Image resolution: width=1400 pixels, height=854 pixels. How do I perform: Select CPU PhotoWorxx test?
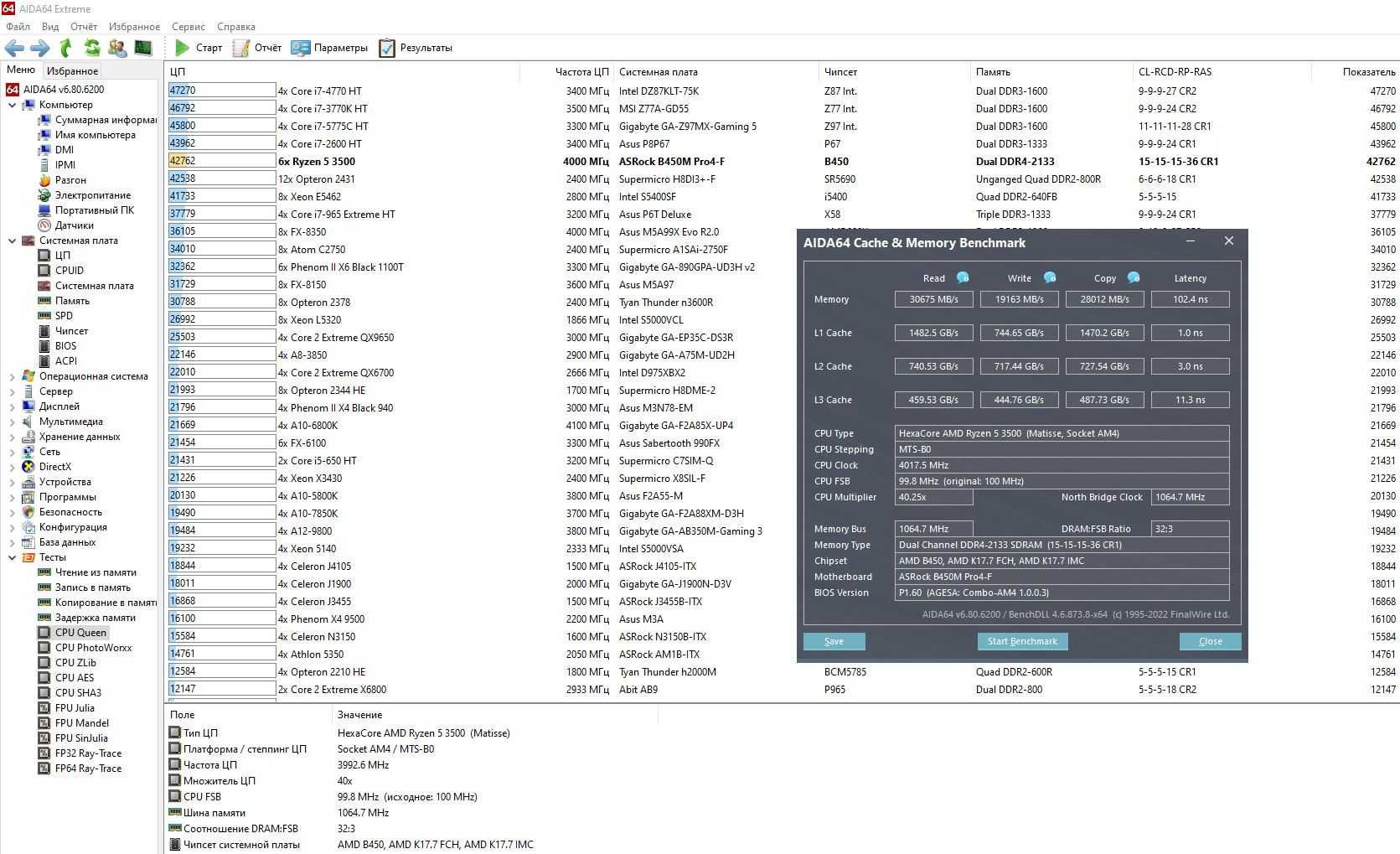point(85,648)
